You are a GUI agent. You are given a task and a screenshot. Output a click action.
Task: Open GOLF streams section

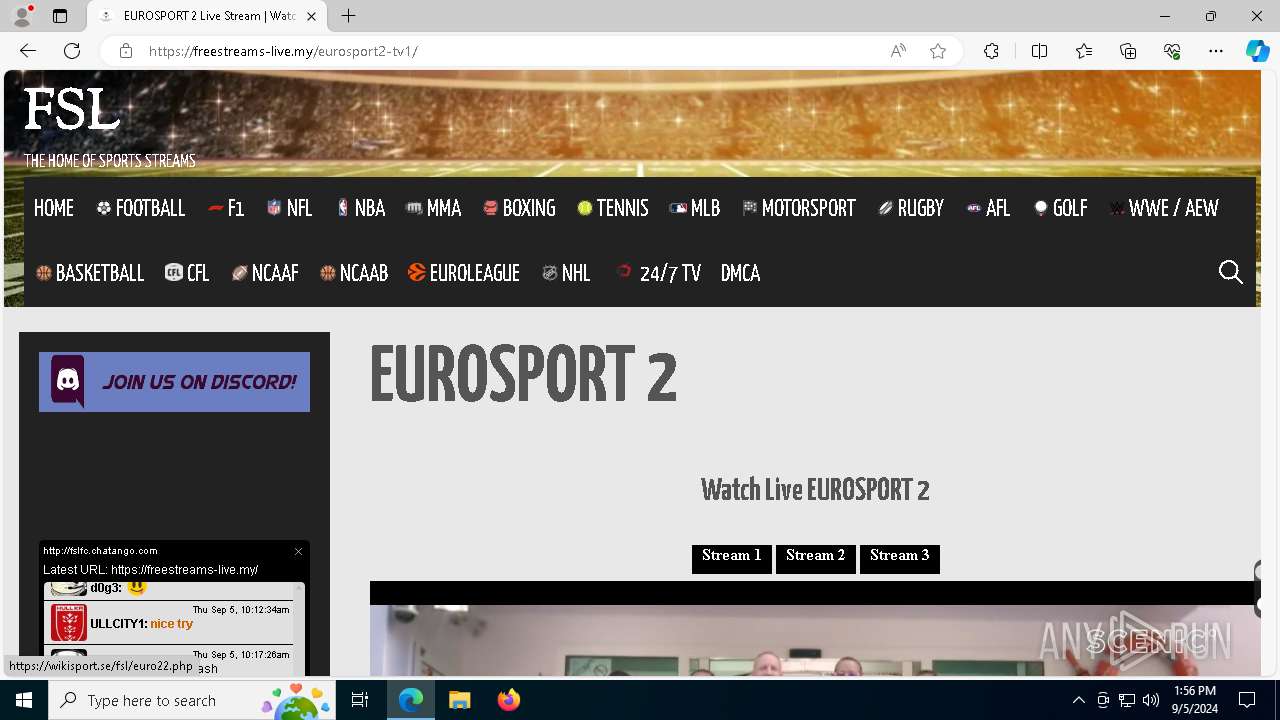coord(1061,208)
